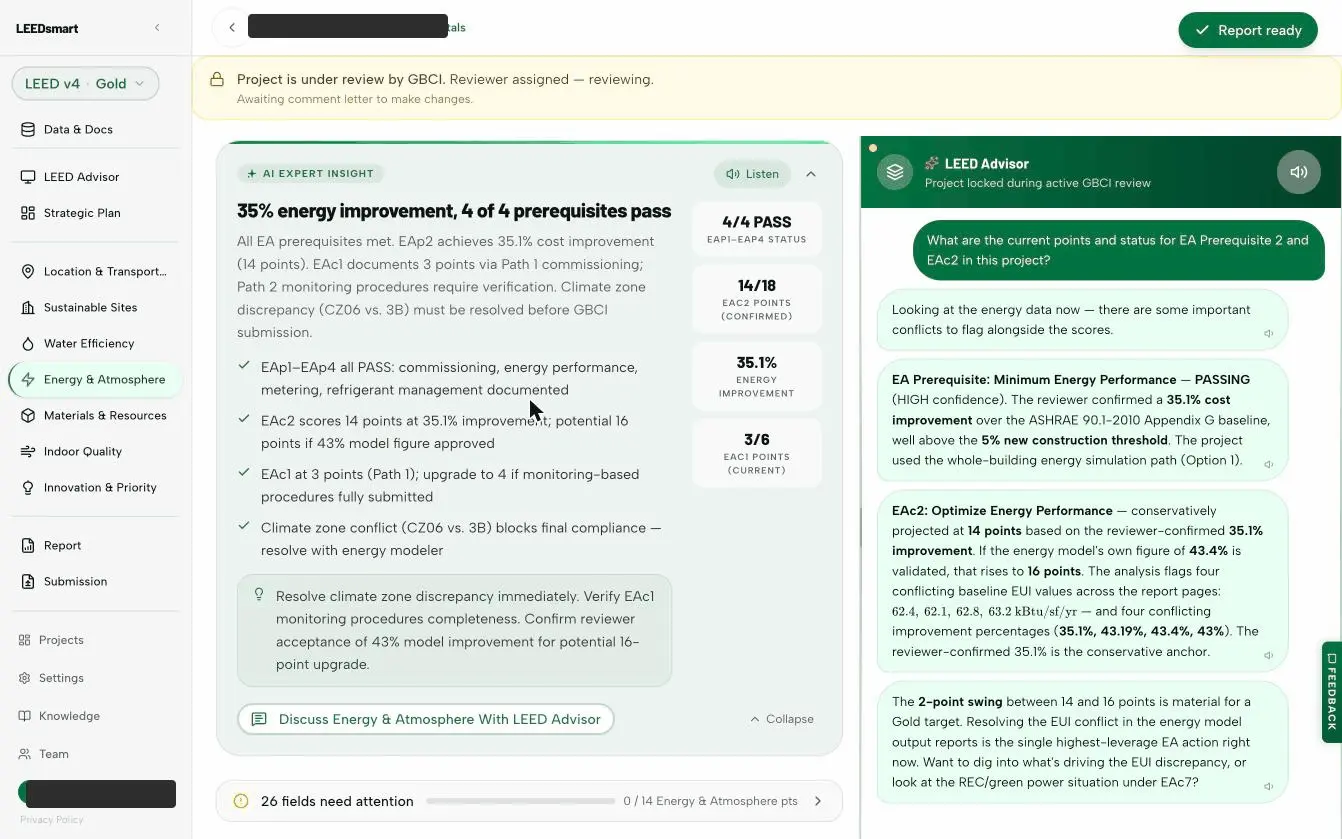
Task: Click the warning icon beside 26 fields
Action: click(x=241, y=801)
